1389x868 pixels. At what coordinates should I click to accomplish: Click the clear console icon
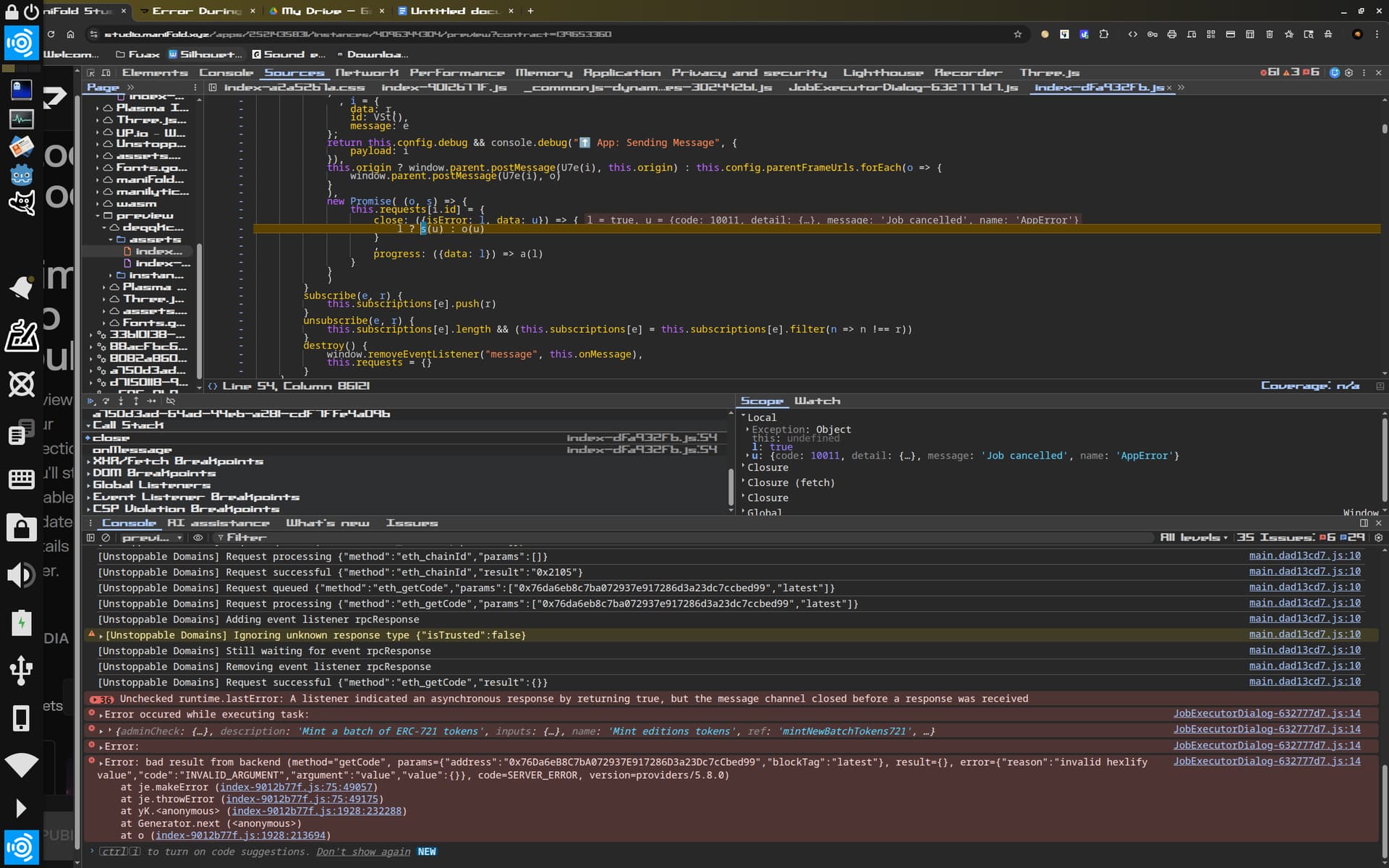(x=106, y=537)
